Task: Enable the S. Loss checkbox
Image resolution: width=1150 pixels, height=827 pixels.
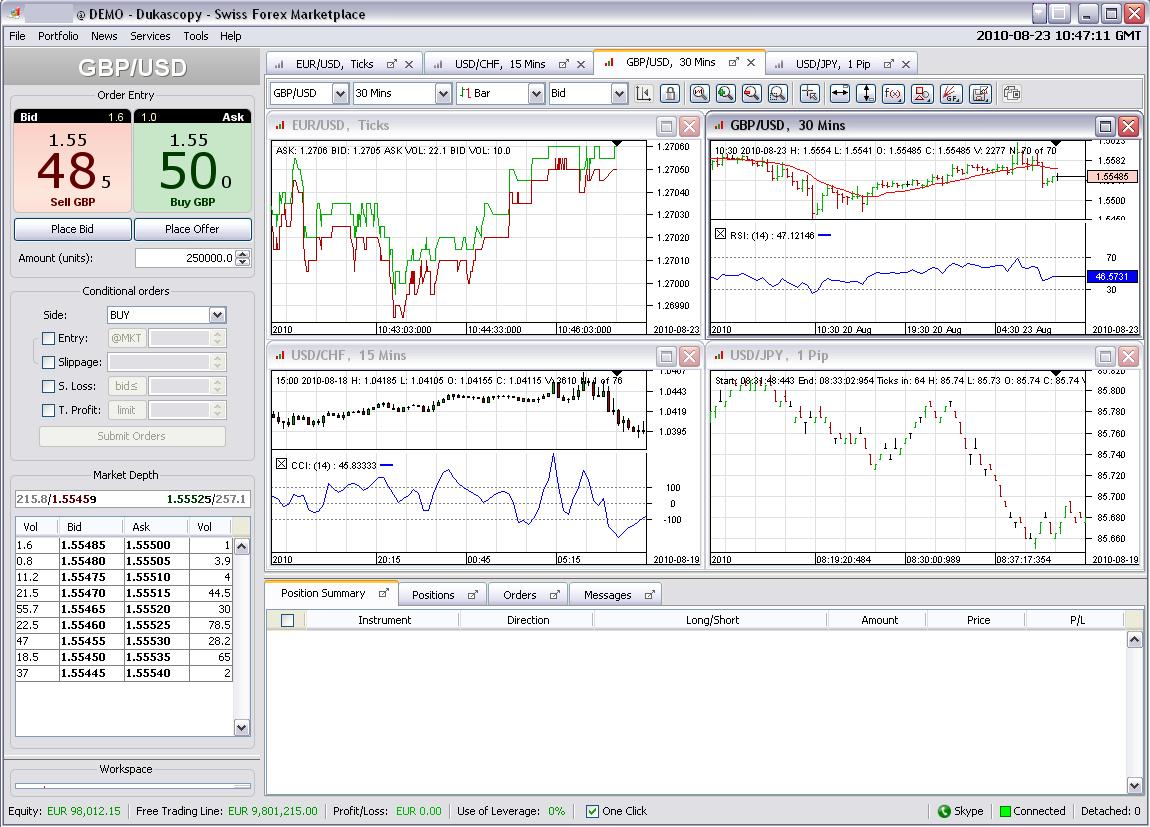Action: click(x=48, y=386)
